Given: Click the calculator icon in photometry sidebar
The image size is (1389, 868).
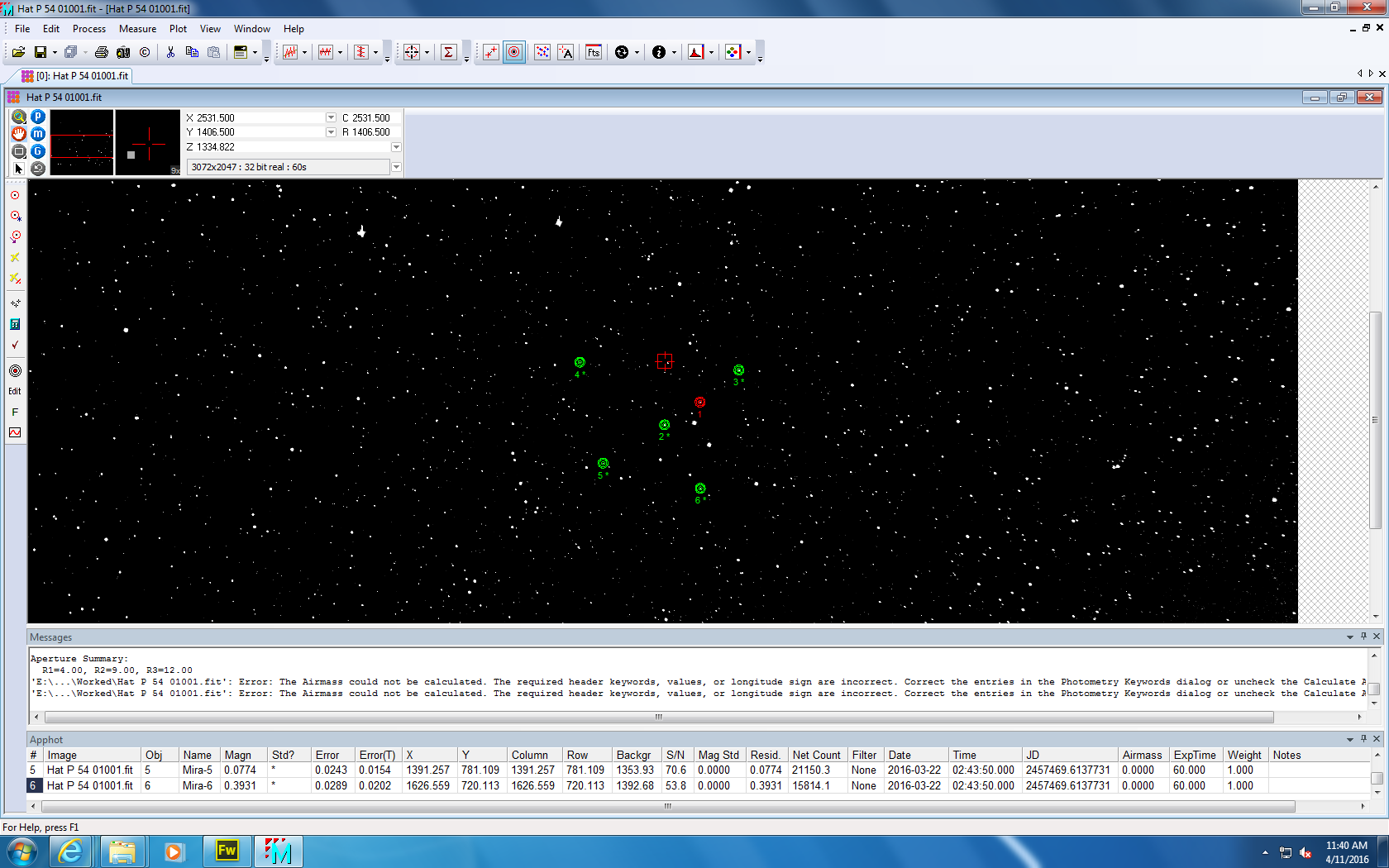Looking at the screenshot, I should coord(15,324).
